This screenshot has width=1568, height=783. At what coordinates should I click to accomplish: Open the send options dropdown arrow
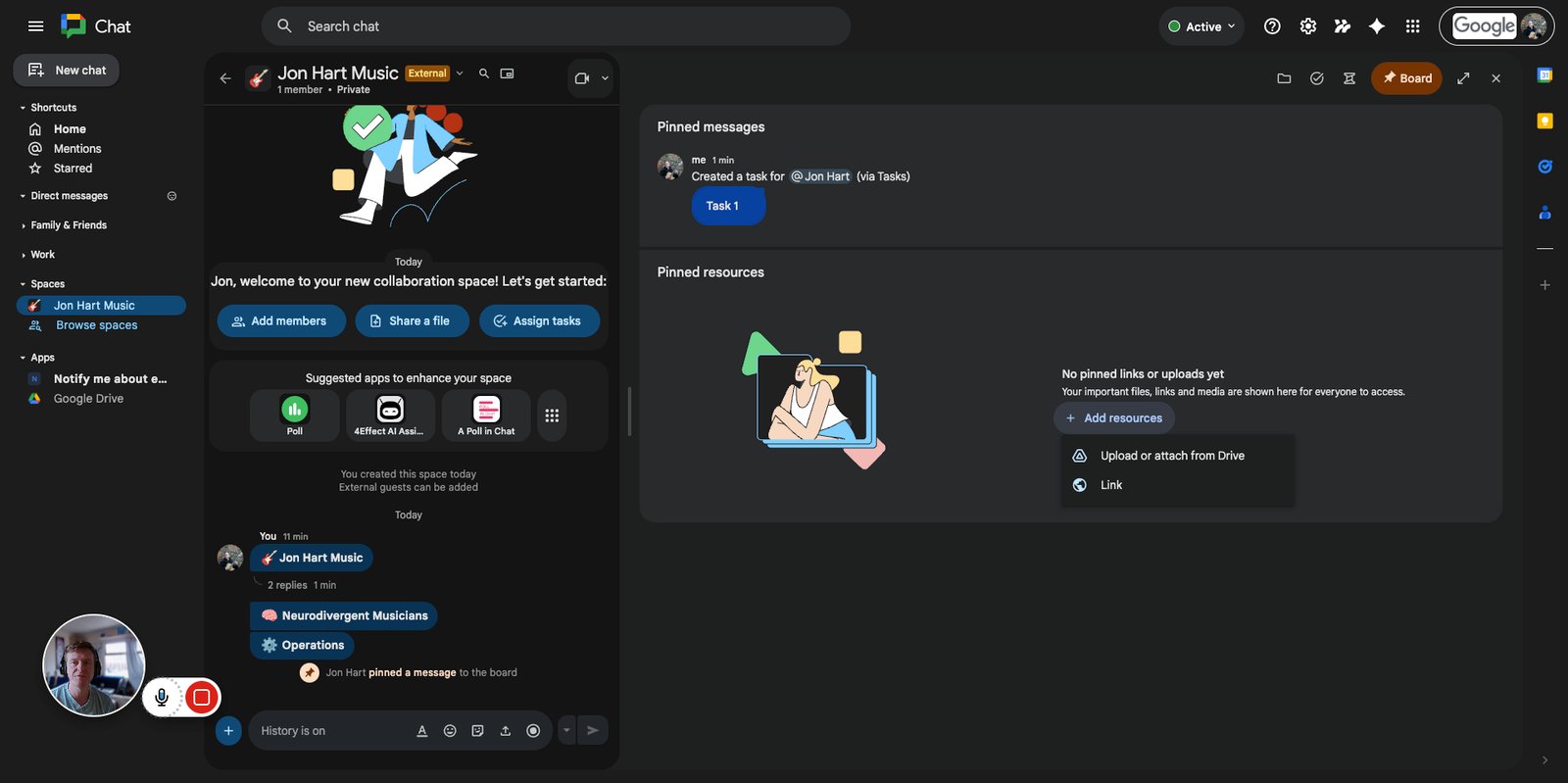coord(566,730)
